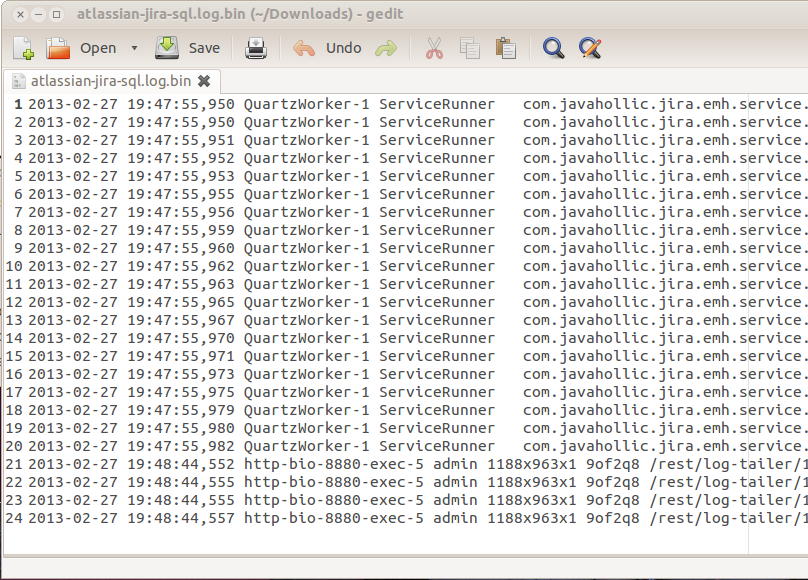This screenshot has height=580, width=808.
Task: Click line number 1 in the gutter
Action: pyautogui.click(x=18, y=104)
